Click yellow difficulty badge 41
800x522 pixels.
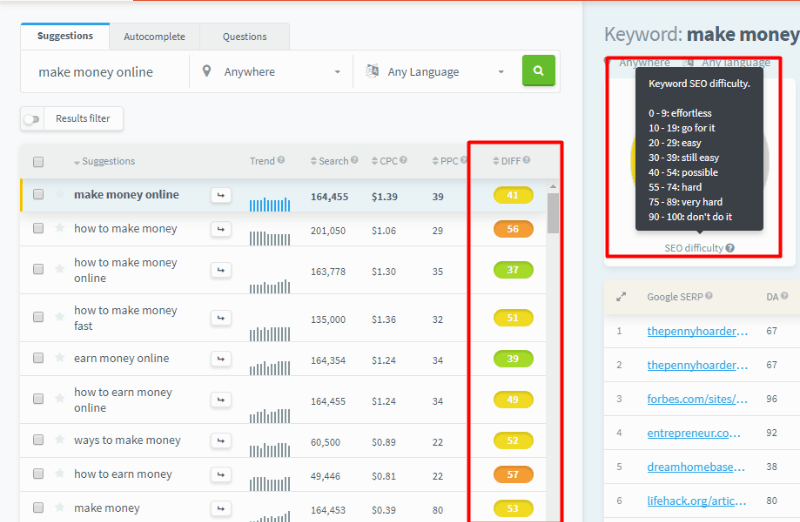click(x=513, y=195)
